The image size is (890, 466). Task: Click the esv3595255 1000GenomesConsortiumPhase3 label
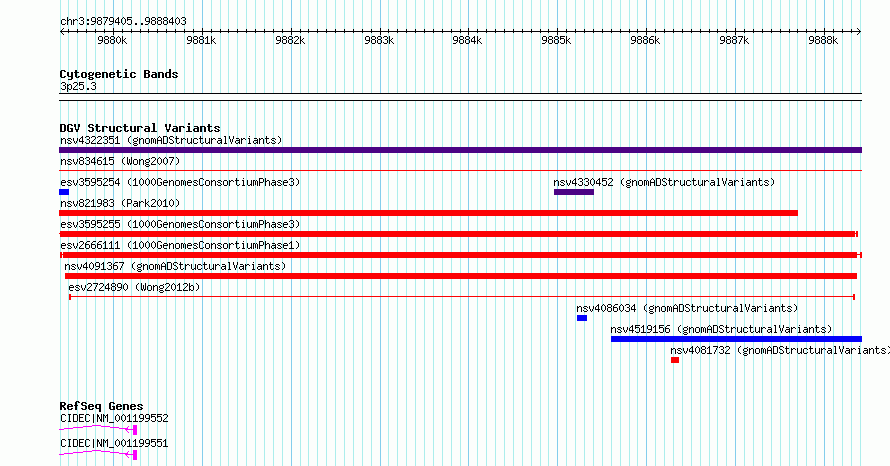pos(180,224)
